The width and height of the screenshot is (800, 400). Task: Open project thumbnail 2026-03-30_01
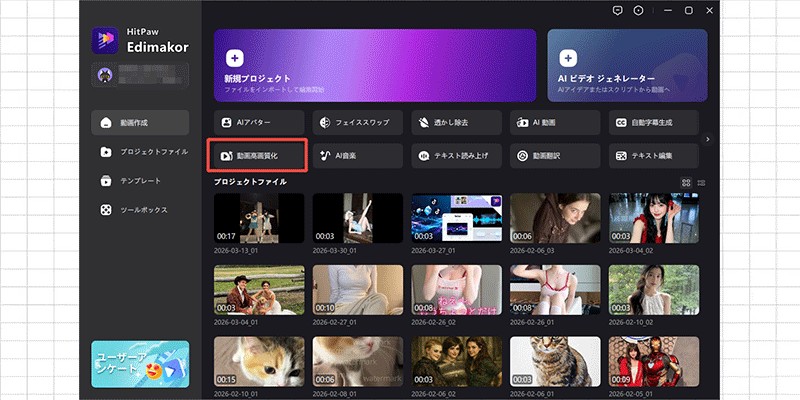pos(358,218)
